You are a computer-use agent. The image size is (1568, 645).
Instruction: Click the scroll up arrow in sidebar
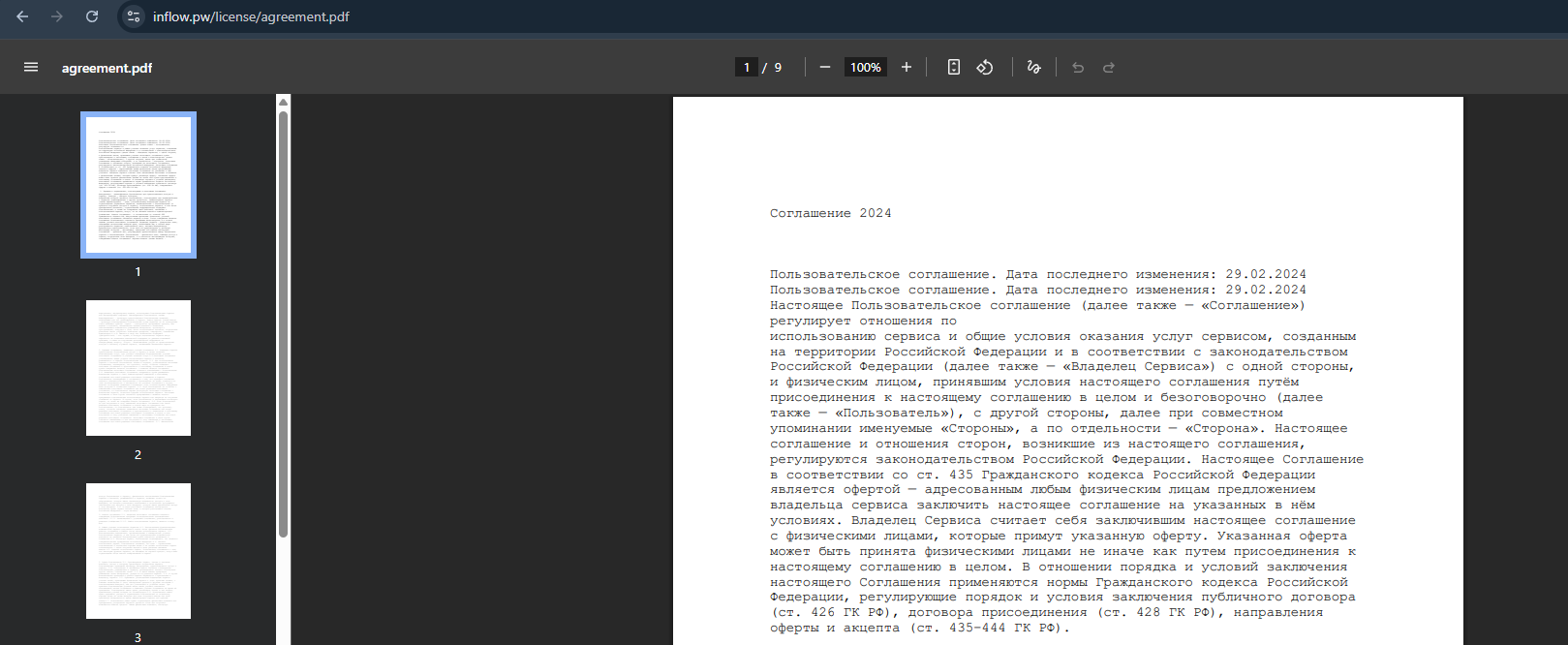pyautogui.click(x=283, y=102)
